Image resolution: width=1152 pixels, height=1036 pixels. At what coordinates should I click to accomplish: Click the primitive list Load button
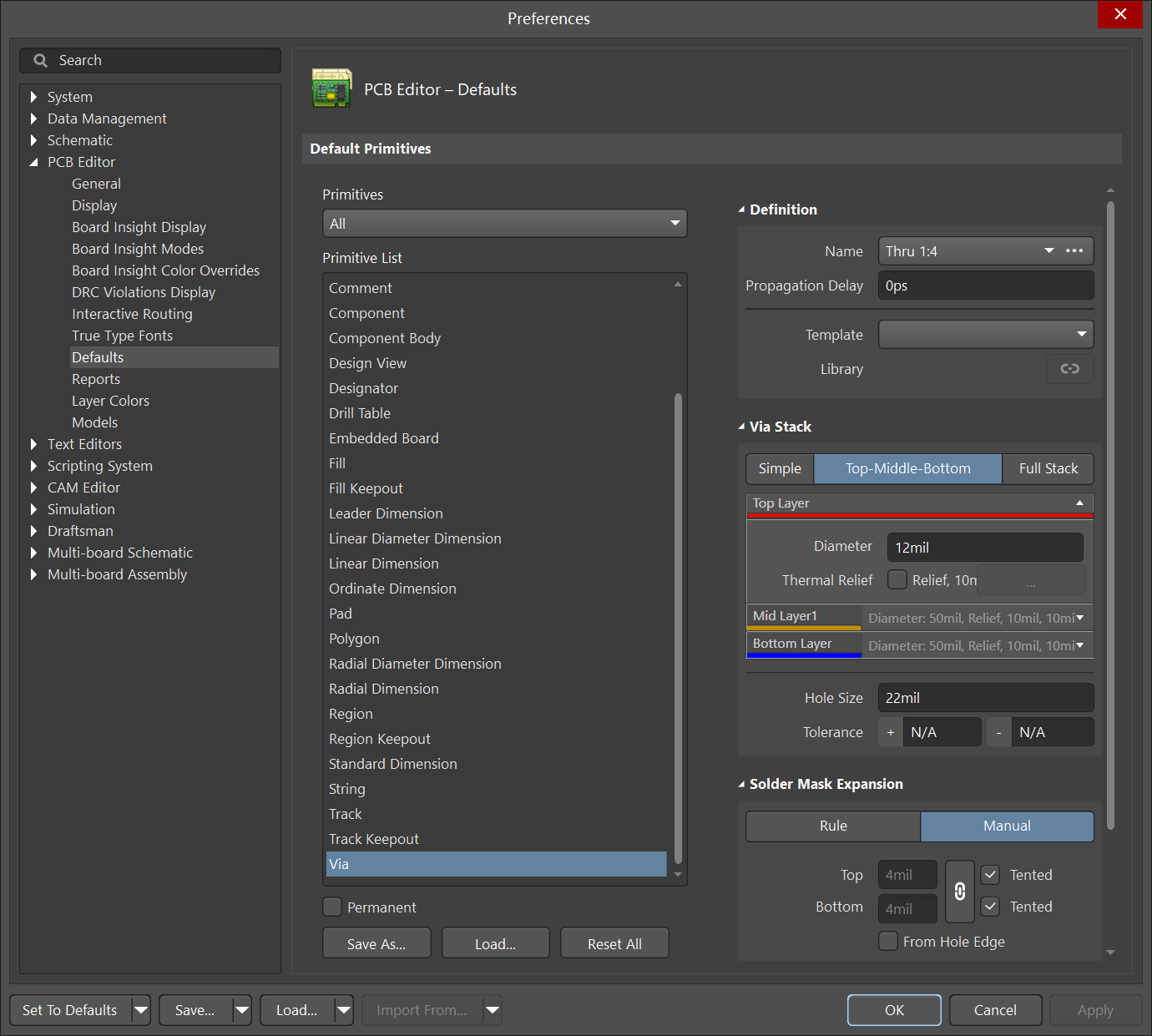click(495, 943)
